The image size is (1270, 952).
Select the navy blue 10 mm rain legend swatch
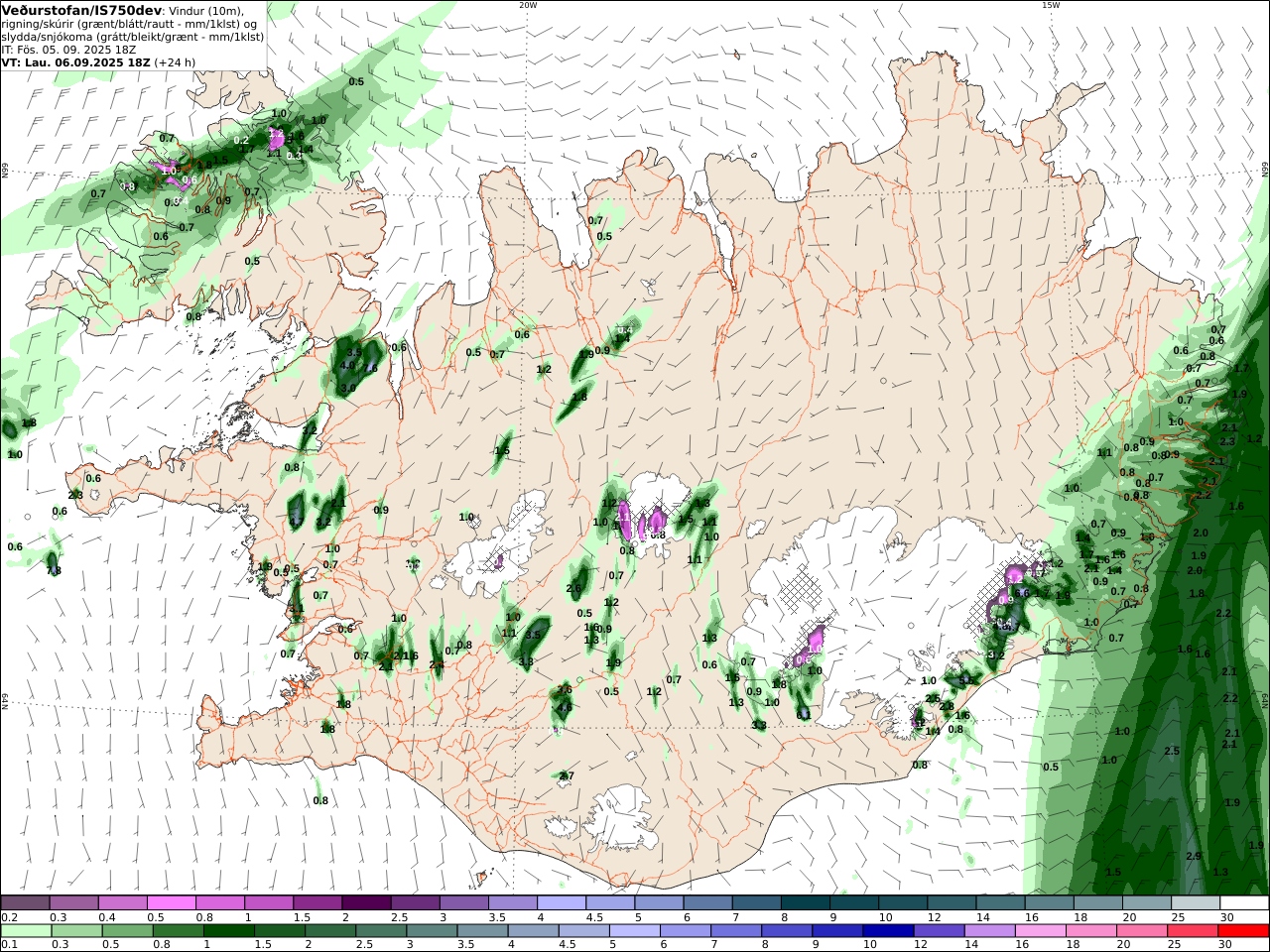[x=886, y=931]
